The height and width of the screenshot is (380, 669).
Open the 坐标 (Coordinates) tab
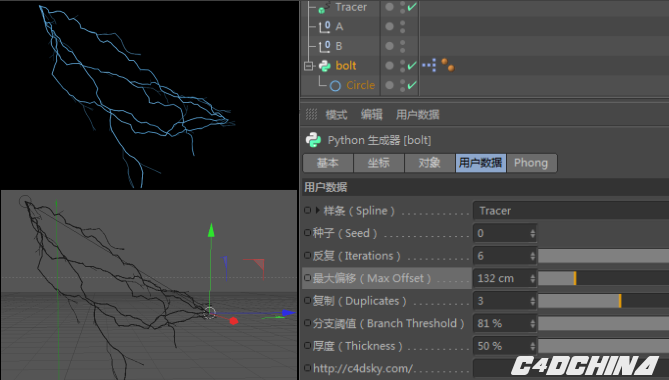tap(378, 163)
